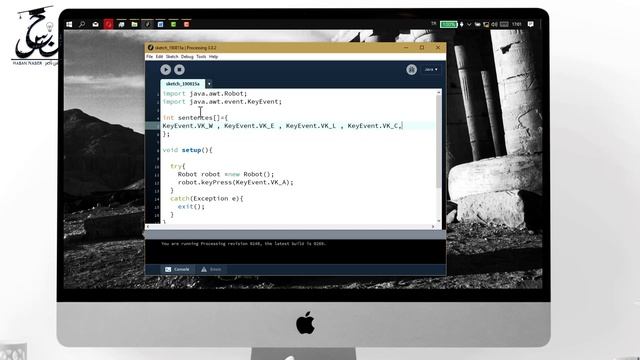Image resolution: width=640 pixels, height=360 pixels.
Task: Switch to Processing app icon on taskbar
Action: click(147, 24)
